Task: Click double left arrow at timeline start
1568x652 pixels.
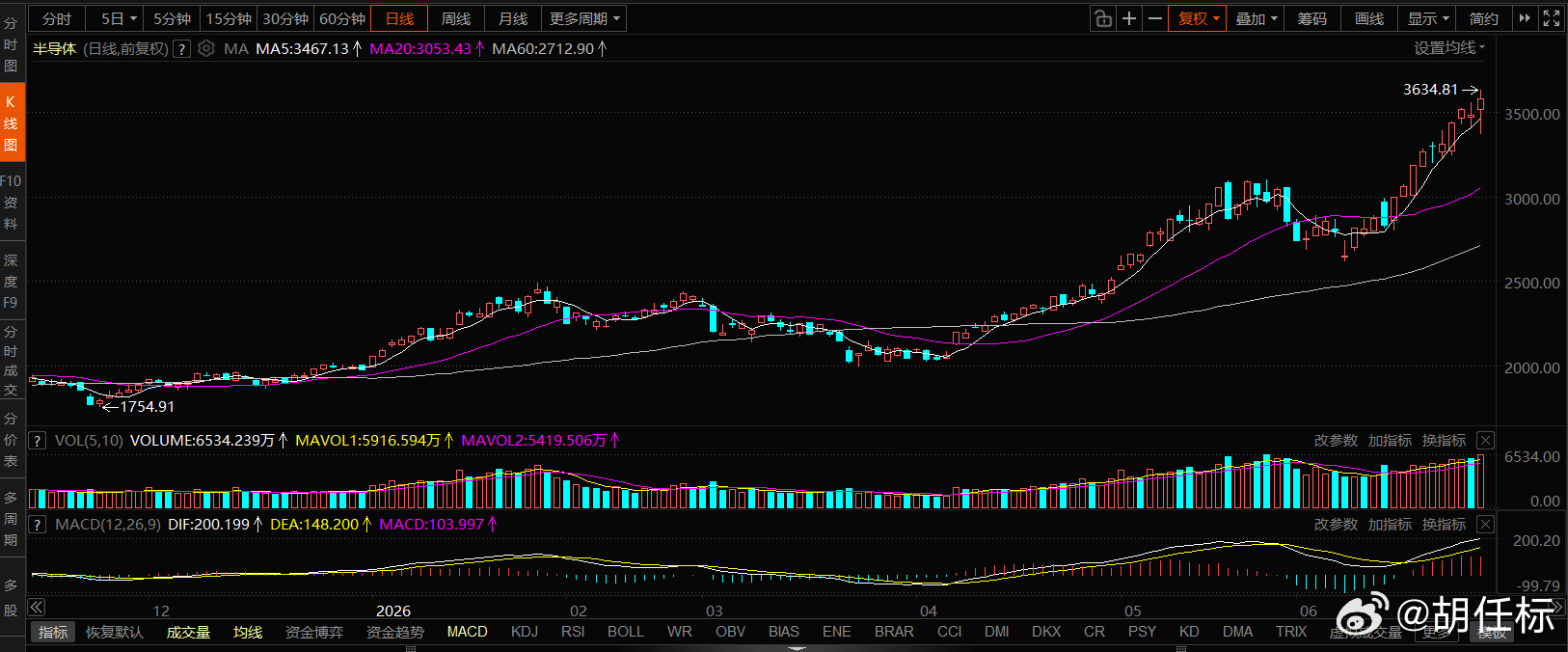Action: [x=37, y=607]
